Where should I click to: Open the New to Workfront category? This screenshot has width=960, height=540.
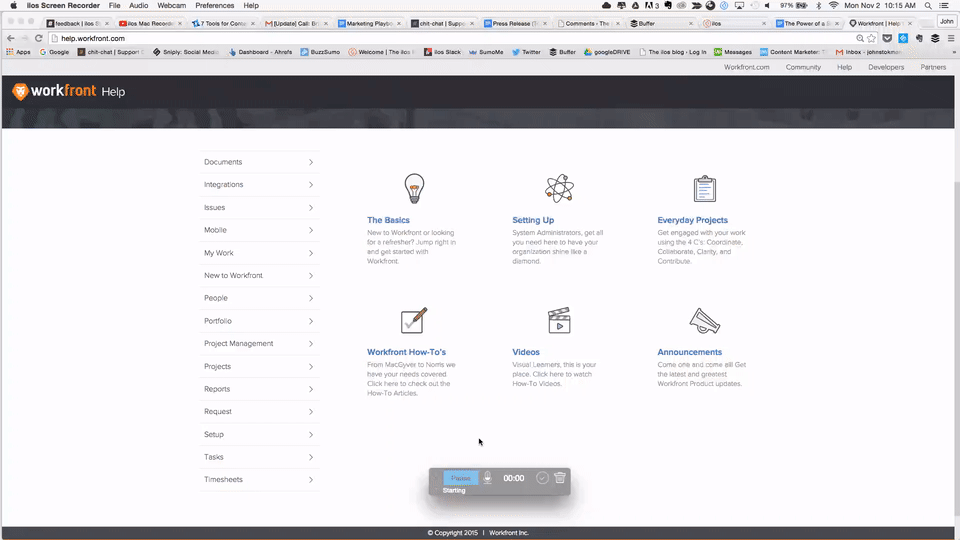[258, 276]
